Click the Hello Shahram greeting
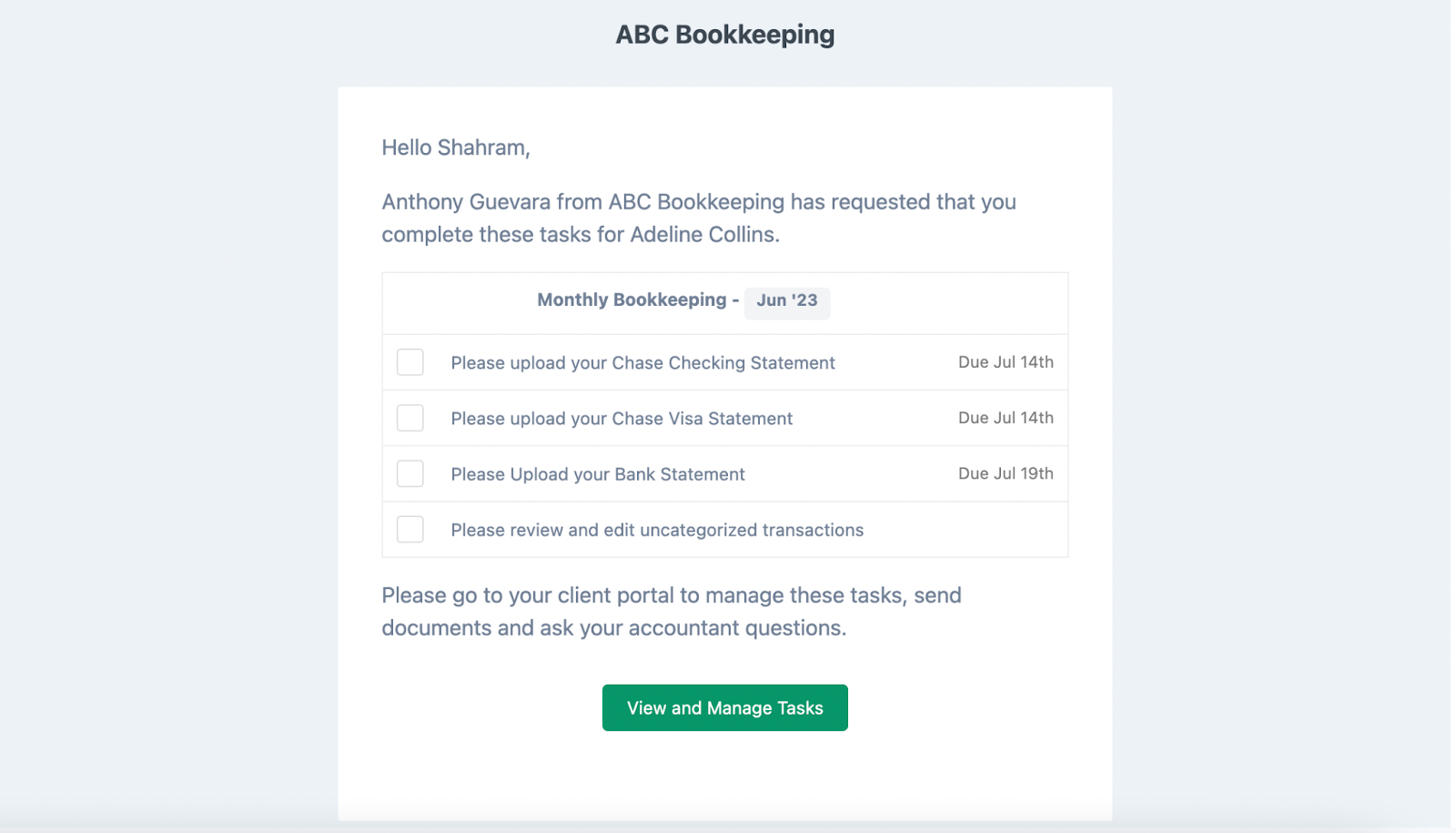The height and width of the screenshot is (833, 1456). (456, 147)
